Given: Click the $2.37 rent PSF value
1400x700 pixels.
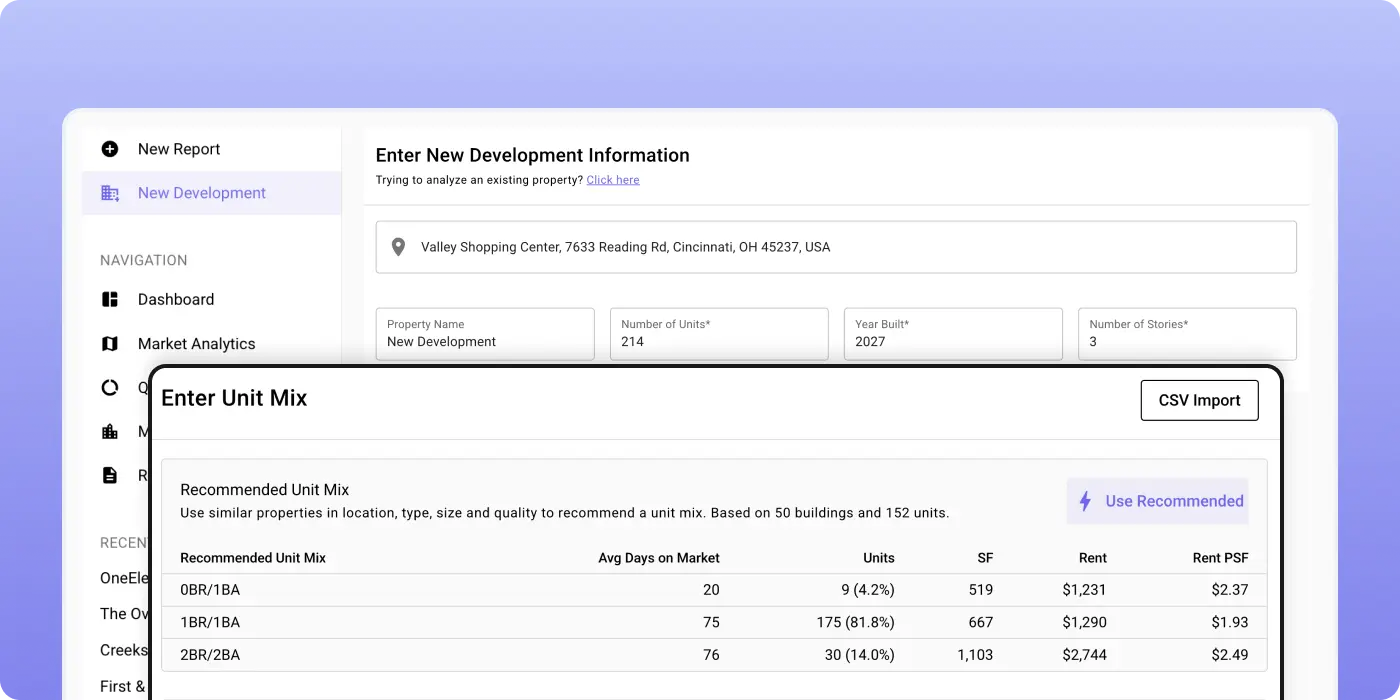Looking at the screenshot, I should [x=1230, y=590].
